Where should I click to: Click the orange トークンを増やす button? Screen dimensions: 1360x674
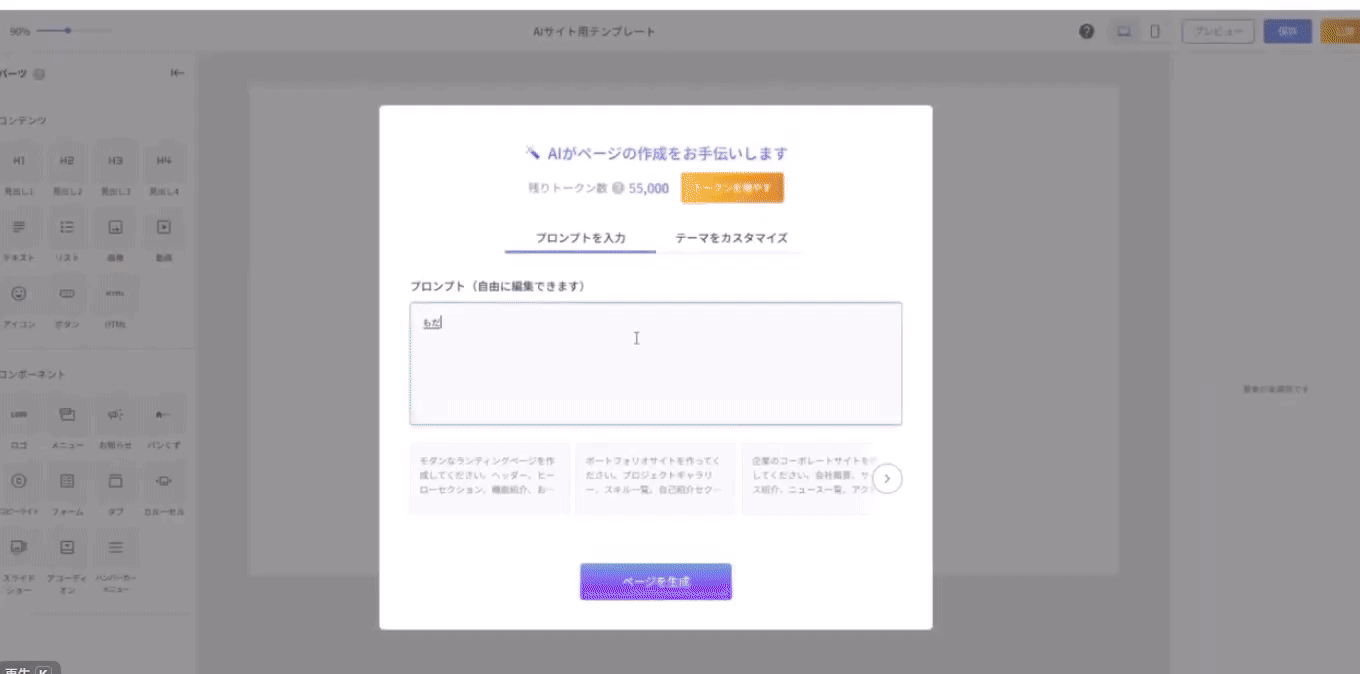point(732,188)
